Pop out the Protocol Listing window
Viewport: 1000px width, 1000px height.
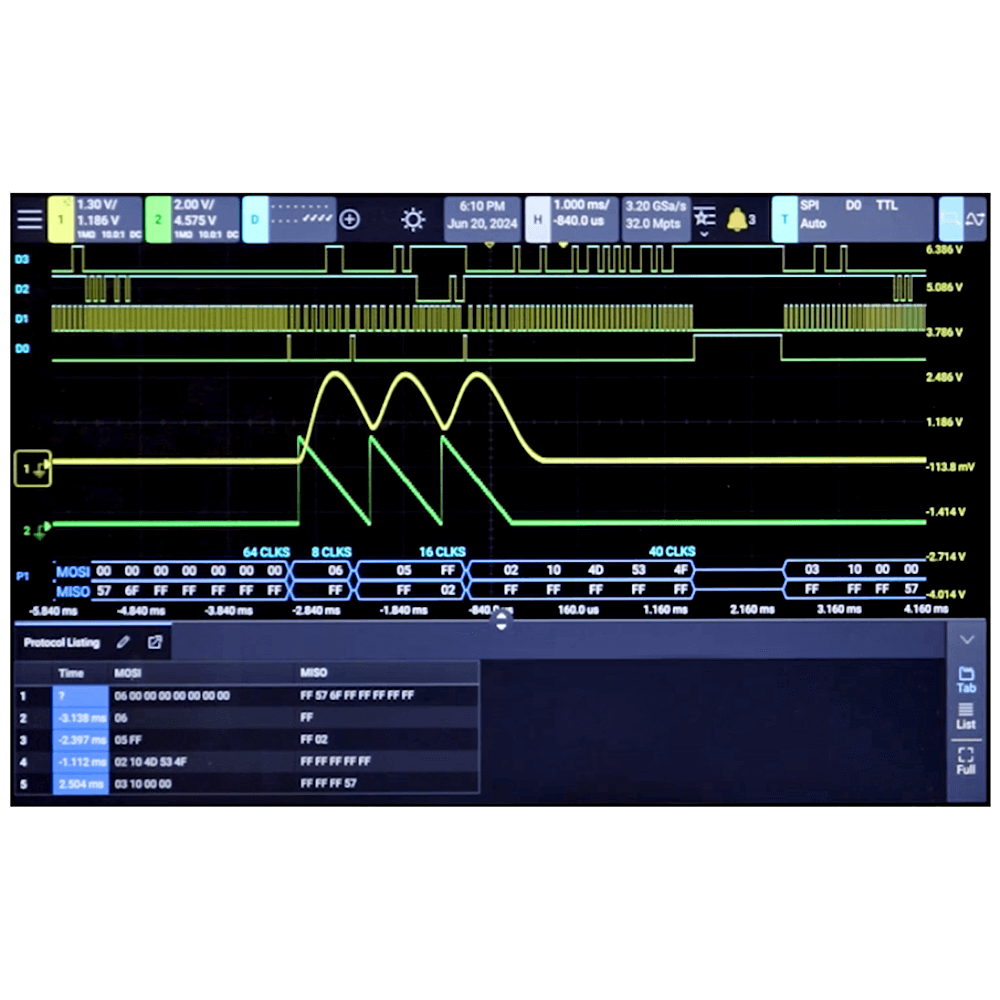pyautogui.click(x=155, y=642)
